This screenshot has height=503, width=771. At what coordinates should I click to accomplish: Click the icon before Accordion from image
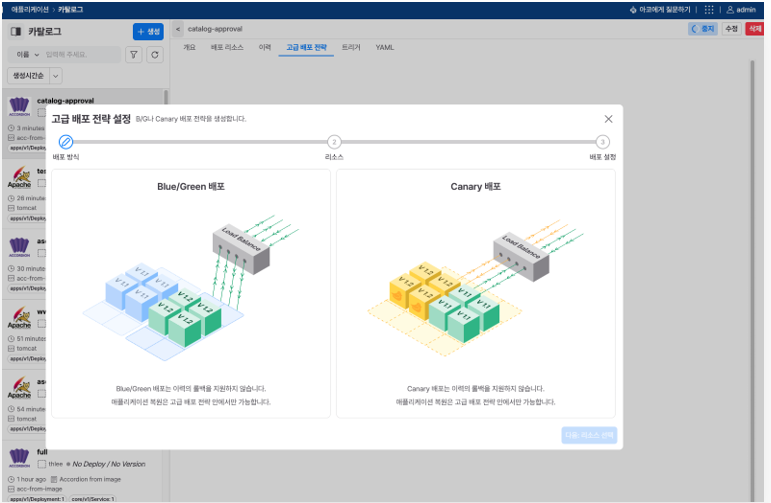click(x=54, y=479)
